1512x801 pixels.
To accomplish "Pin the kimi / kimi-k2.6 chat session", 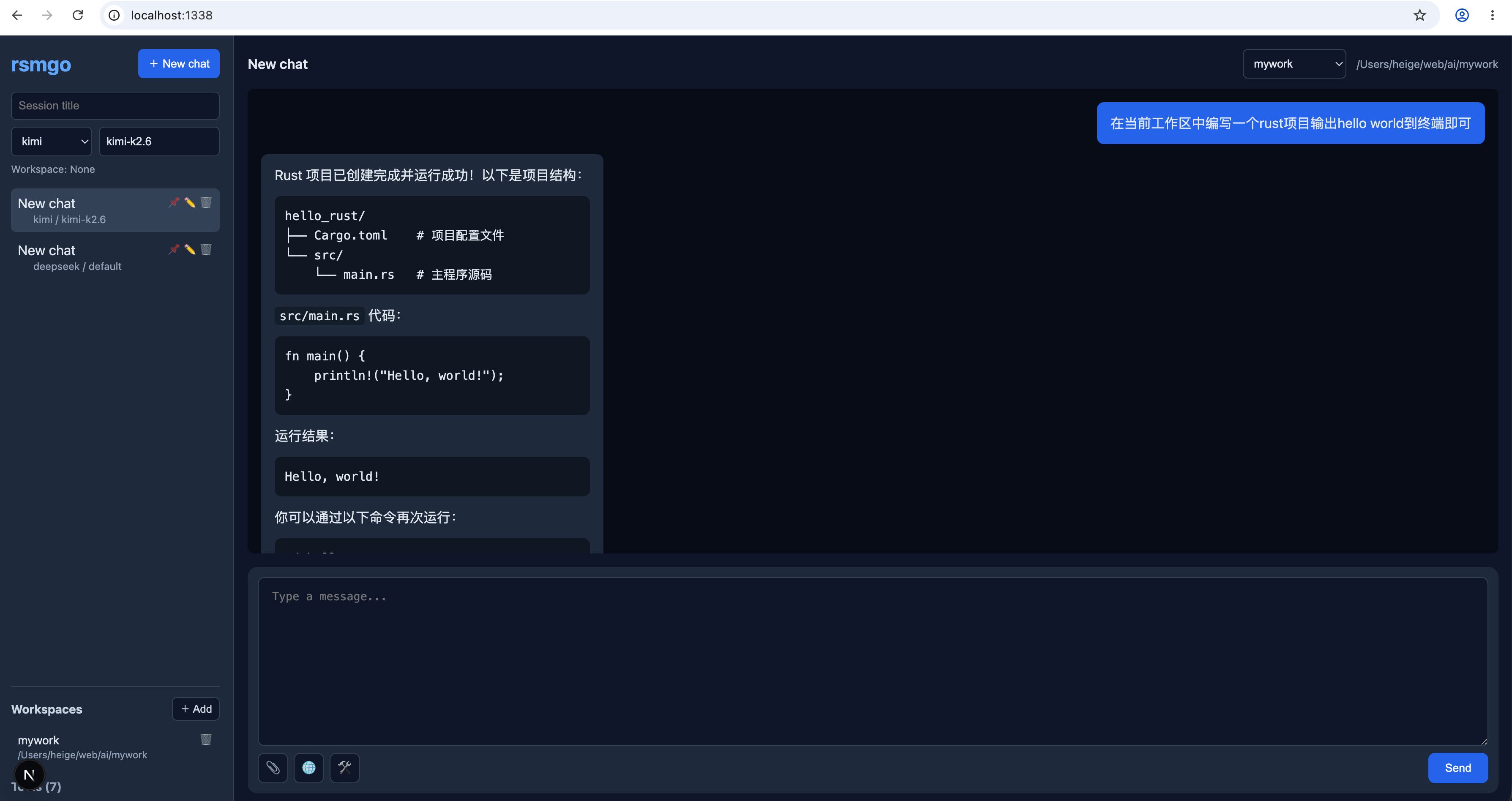I will click(x=174, y=202).
